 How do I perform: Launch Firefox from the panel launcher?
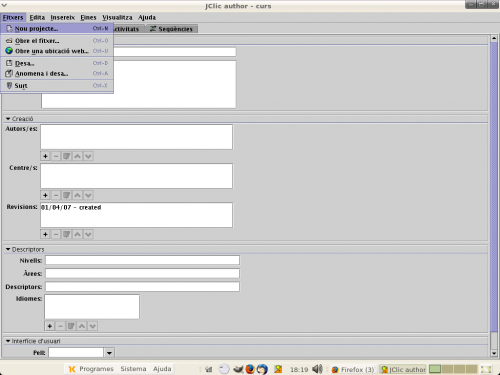pyautogui.click(x=250, y=369)
